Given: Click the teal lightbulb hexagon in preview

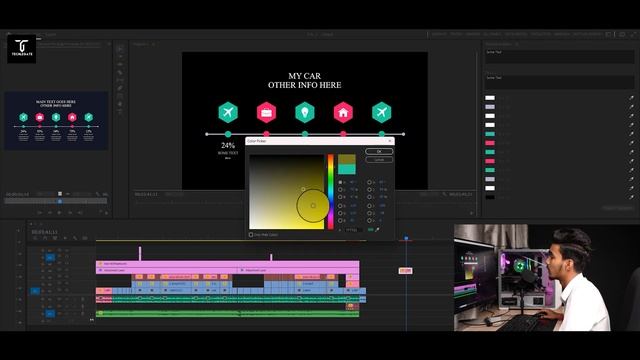Looking at the screenshot, I should 304,112.
